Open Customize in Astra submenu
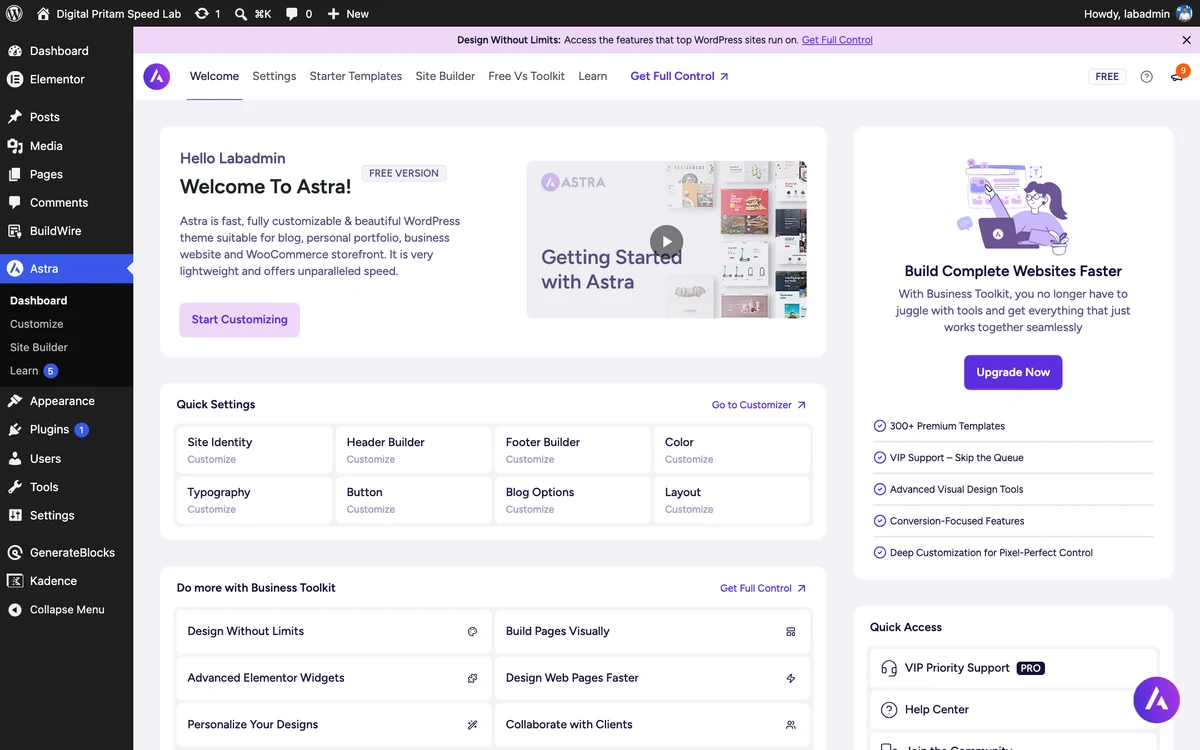 (37, 324)
